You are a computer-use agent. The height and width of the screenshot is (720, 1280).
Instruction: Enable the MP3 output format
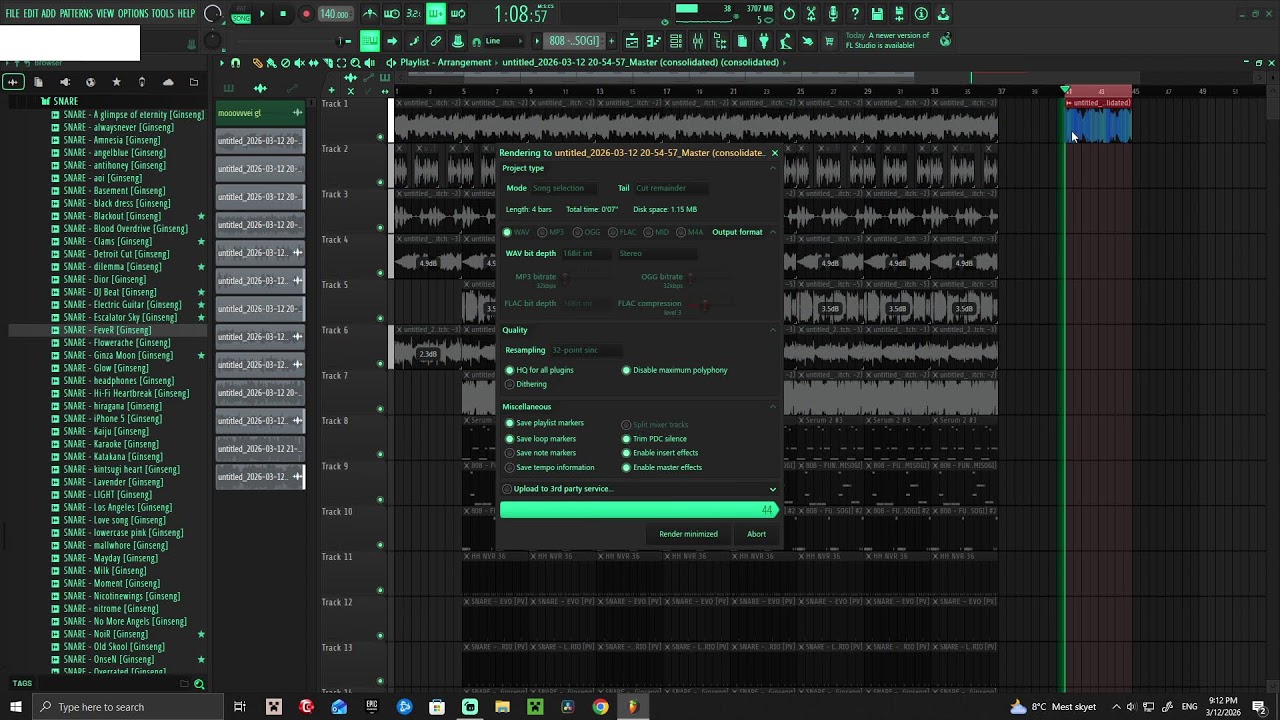coord(552,232)
